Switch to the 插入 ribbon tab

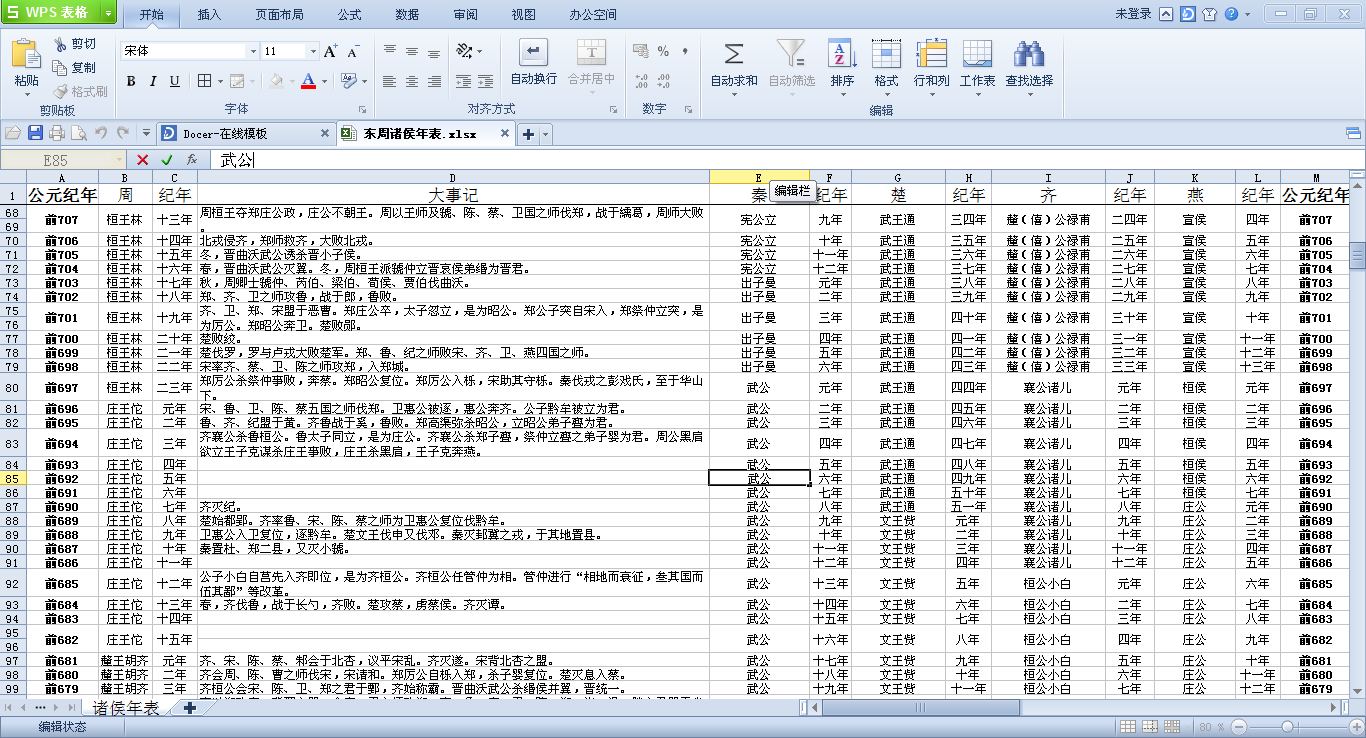click(x=209, y=15)
